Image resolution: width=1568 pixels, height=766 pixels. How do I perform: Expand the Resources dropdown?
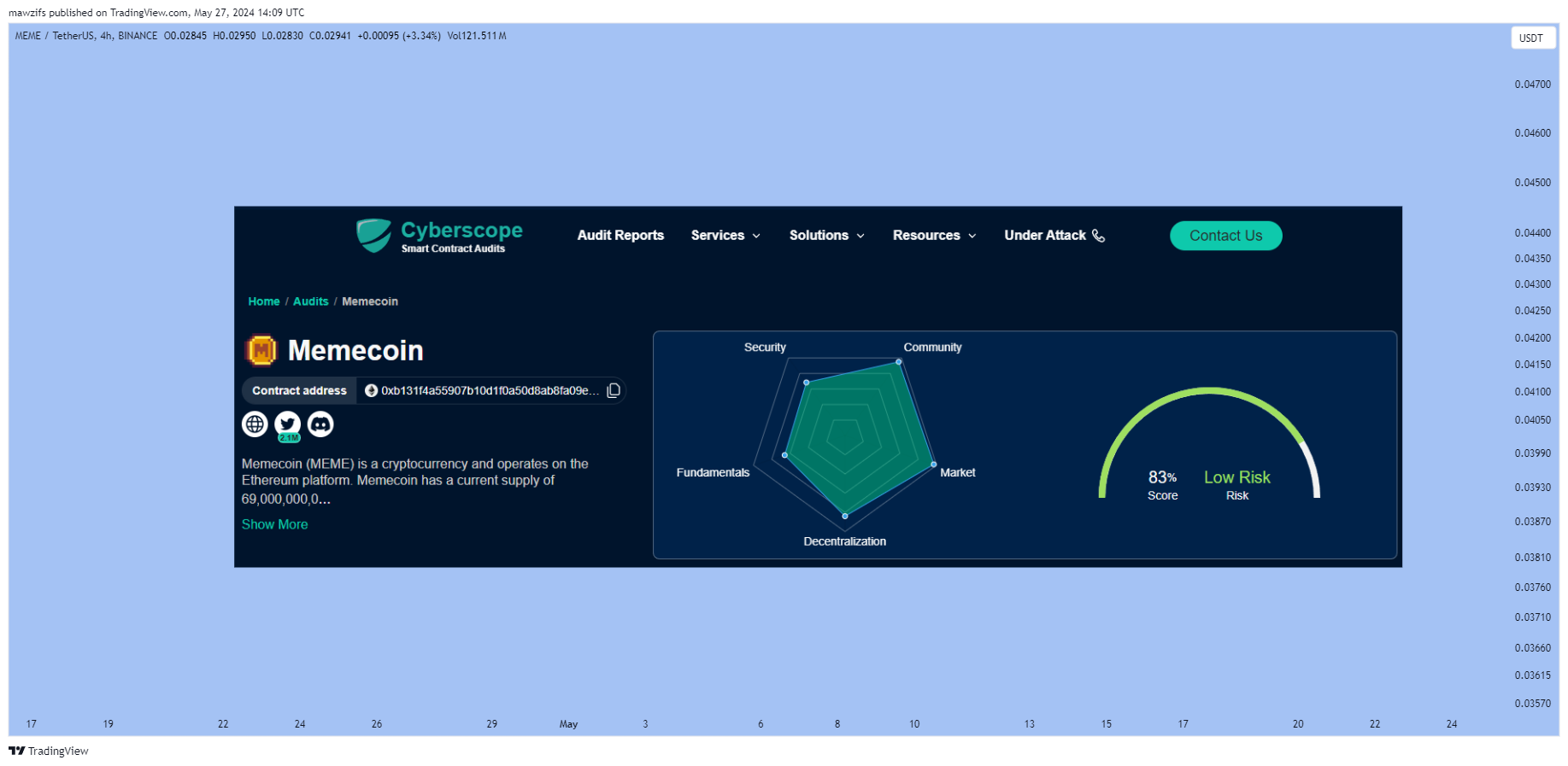(x=934, y=236)
